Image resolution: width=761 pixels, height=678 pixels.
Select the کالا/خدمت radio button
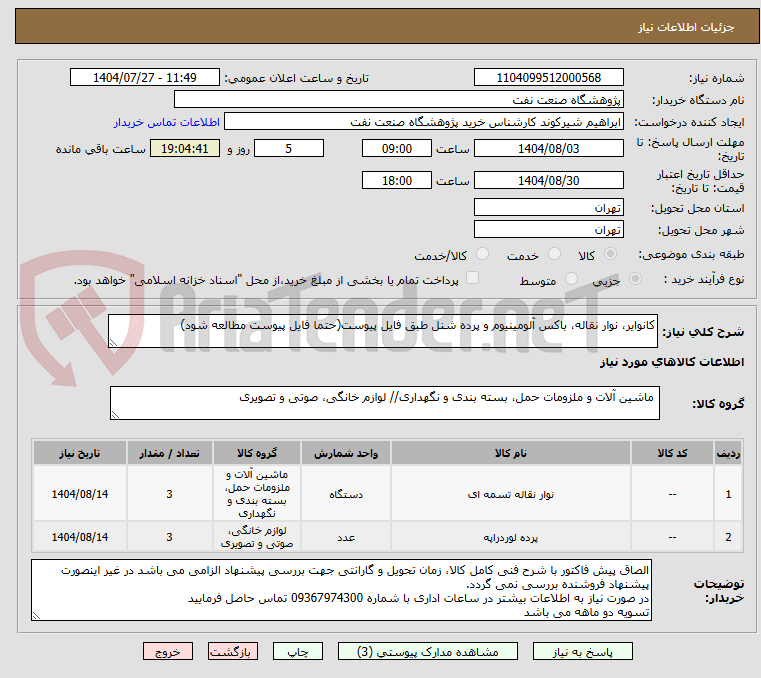(x=482, y=254)
